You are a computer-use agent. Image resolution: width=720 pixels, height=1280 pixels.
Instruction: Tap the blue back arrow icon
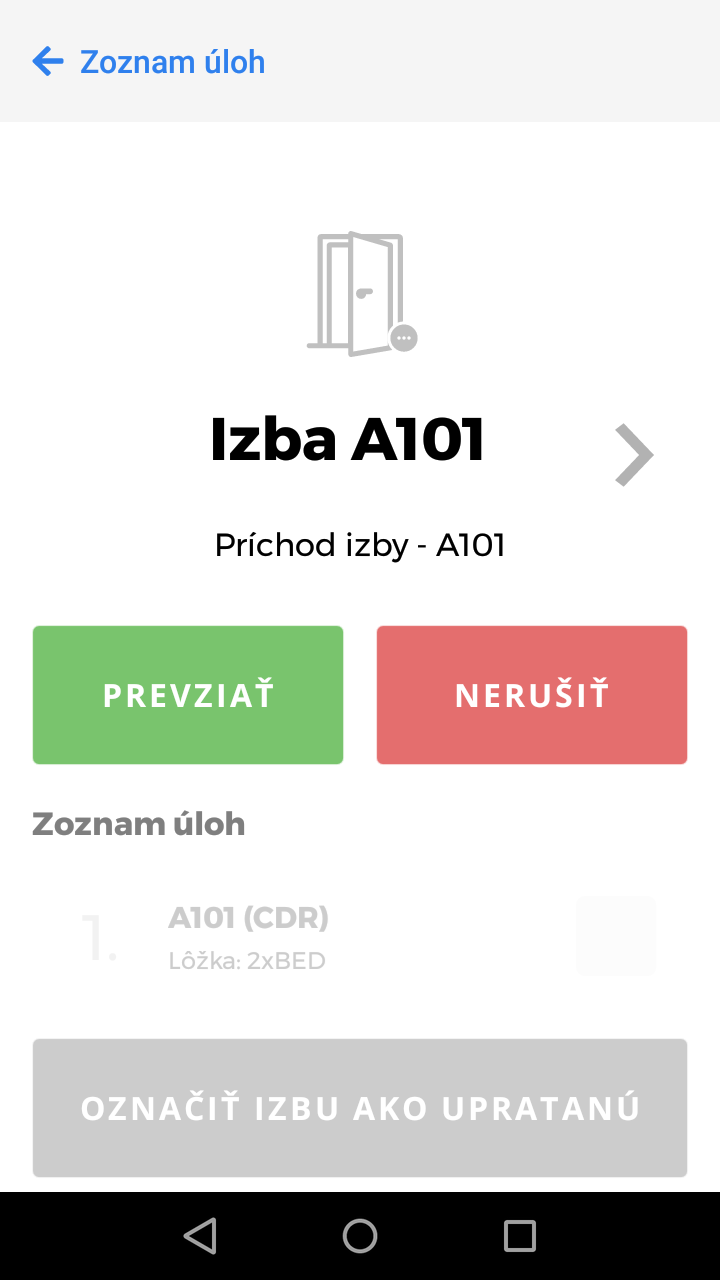47,62
